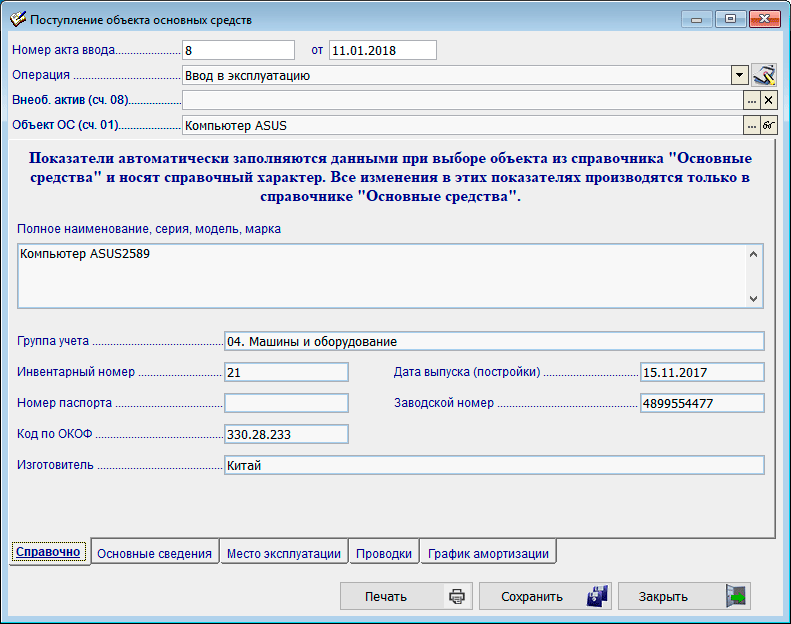Screen dimensions: 791x624
Task: Open the Операция dropdown arrow
Action: pyautogui.click(x=739, y=76)
